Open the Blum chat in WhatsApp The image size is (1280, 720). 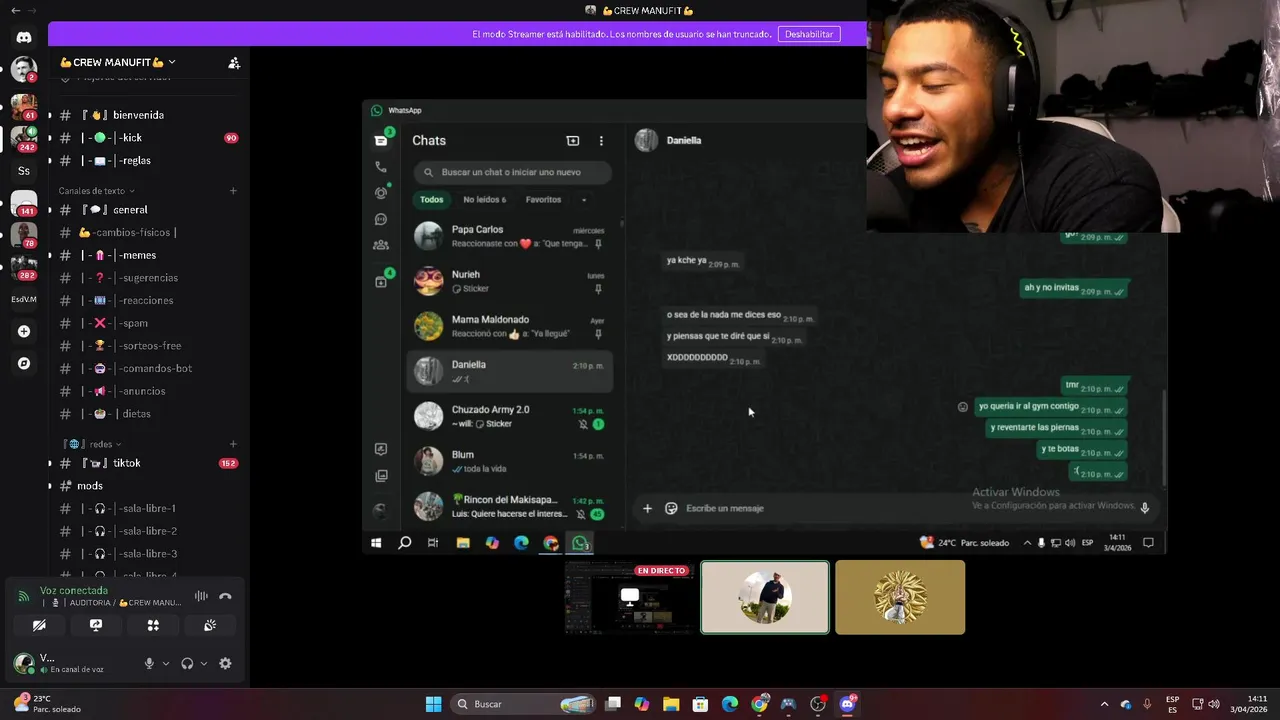(x=510, y=461)
